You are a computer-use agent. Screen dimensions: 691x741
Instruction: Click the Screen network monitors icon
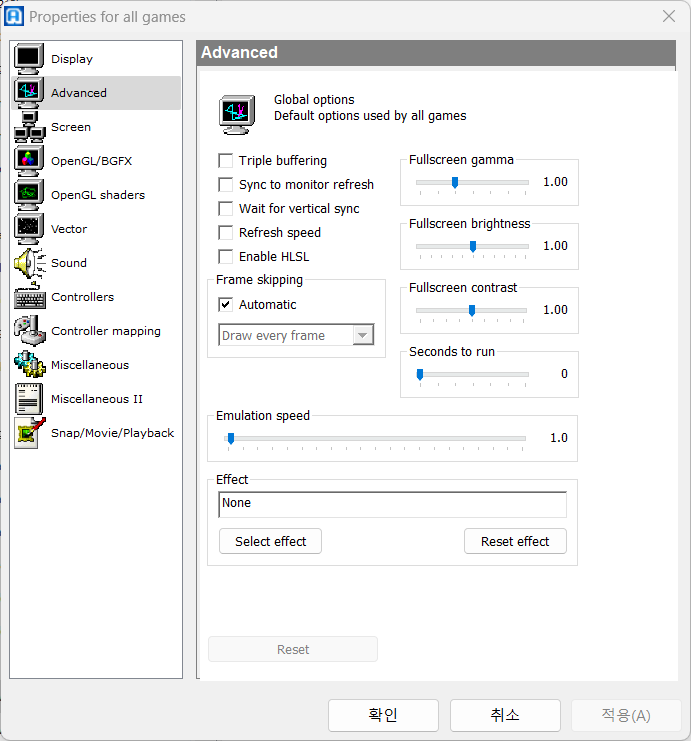29,127
